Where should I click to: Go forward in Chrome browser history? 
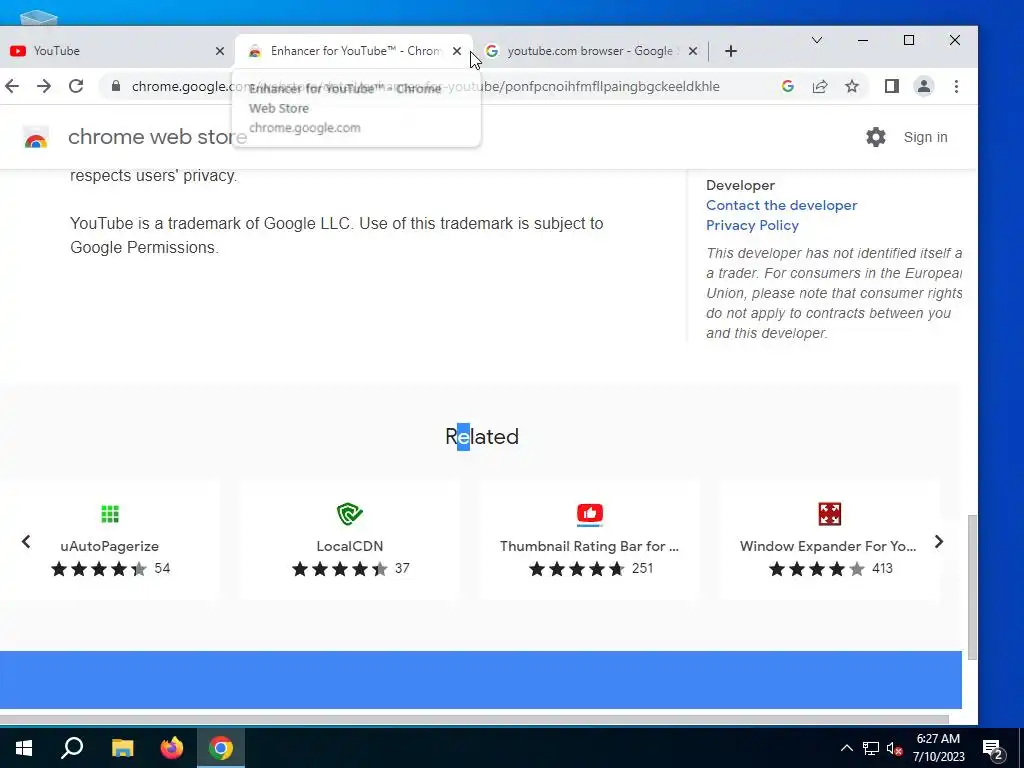click(x=44, y=86)
